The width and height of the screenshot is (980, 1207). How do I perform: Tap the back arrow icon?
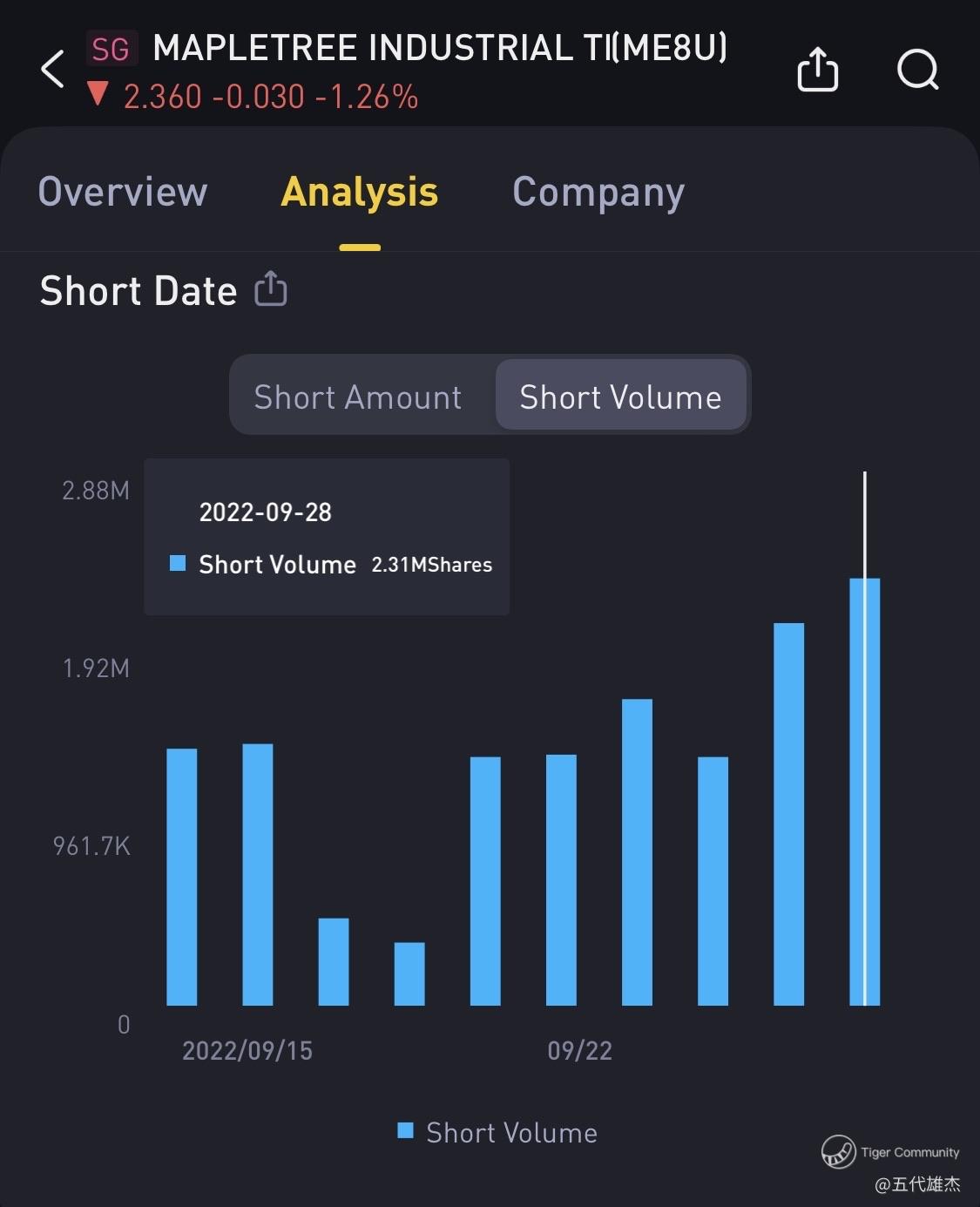(x=53, y=69)
